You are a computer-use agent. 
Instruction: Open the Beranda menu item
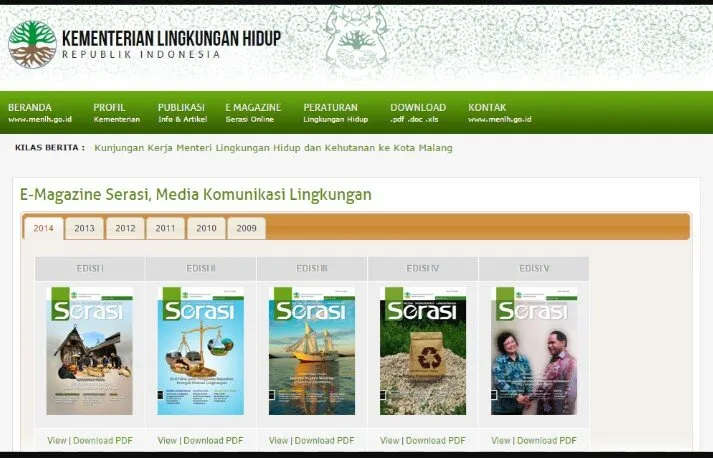tap(40, 113)
